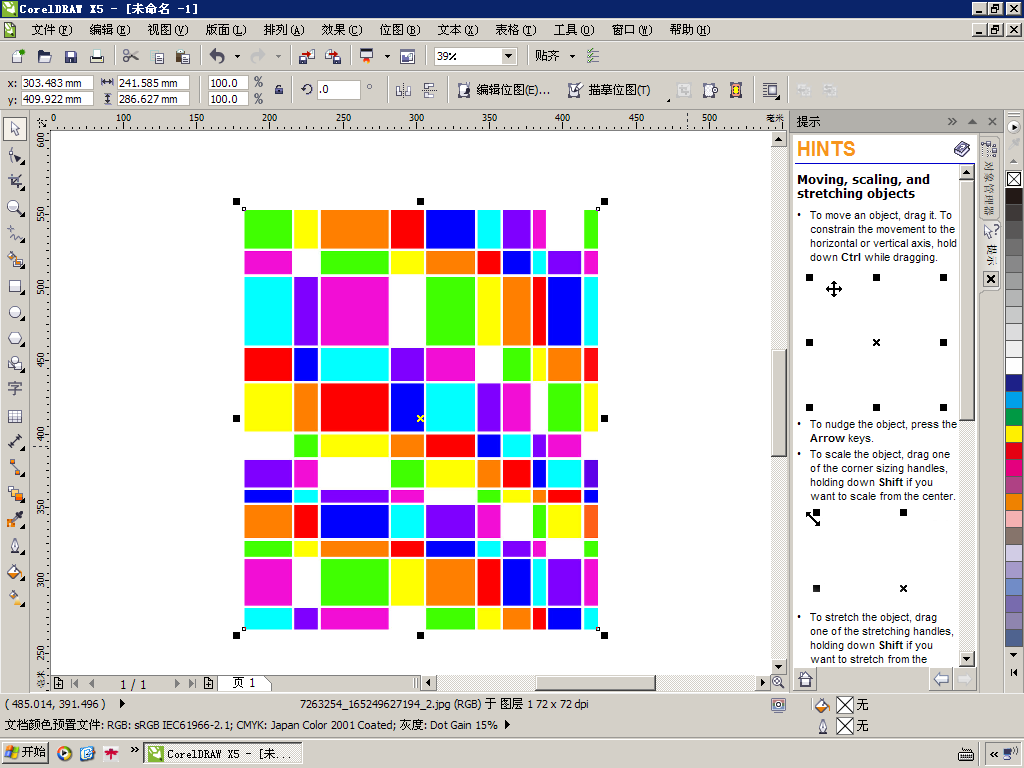Screen dimensions: 1024x768
Task: Open the File (文件) menu
Action: click(x=52, y=30)
